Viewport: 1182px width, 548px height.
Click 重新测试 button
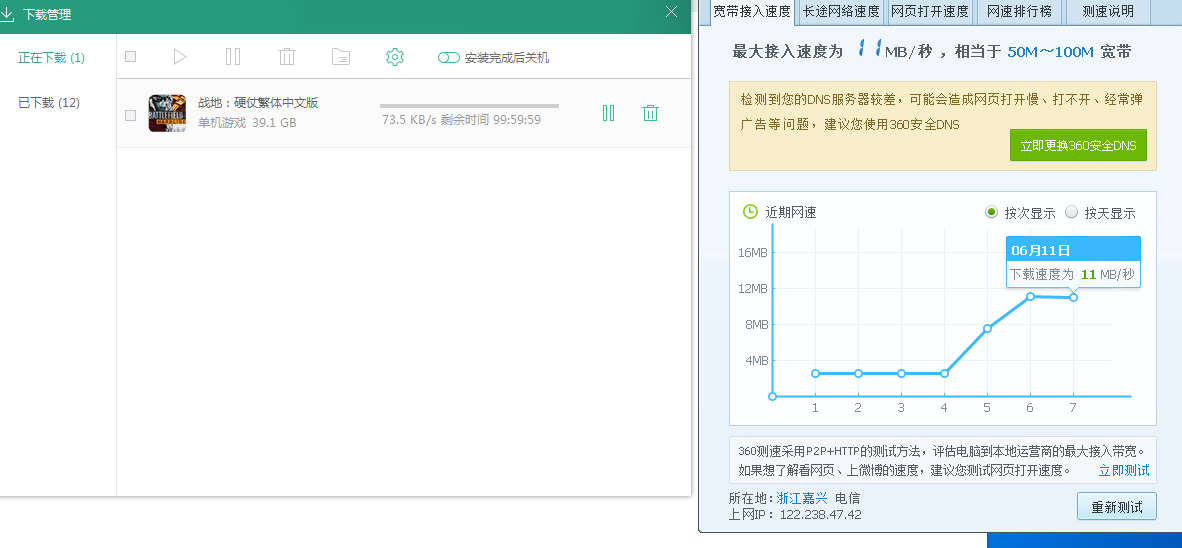coord(1116,507)
